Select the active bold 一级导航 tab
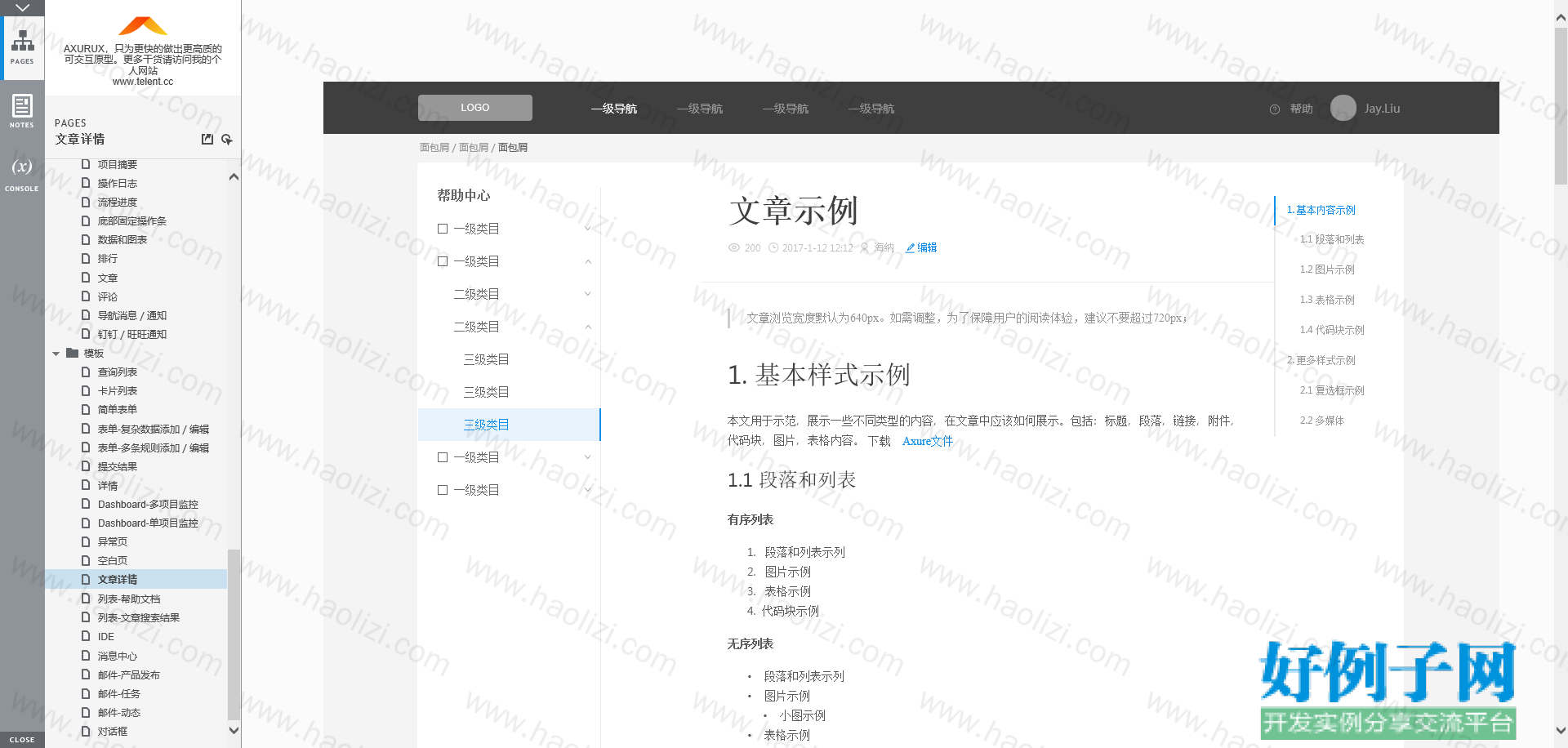The height and width of the screenshot is (748, 1568). tap(614, 109)
